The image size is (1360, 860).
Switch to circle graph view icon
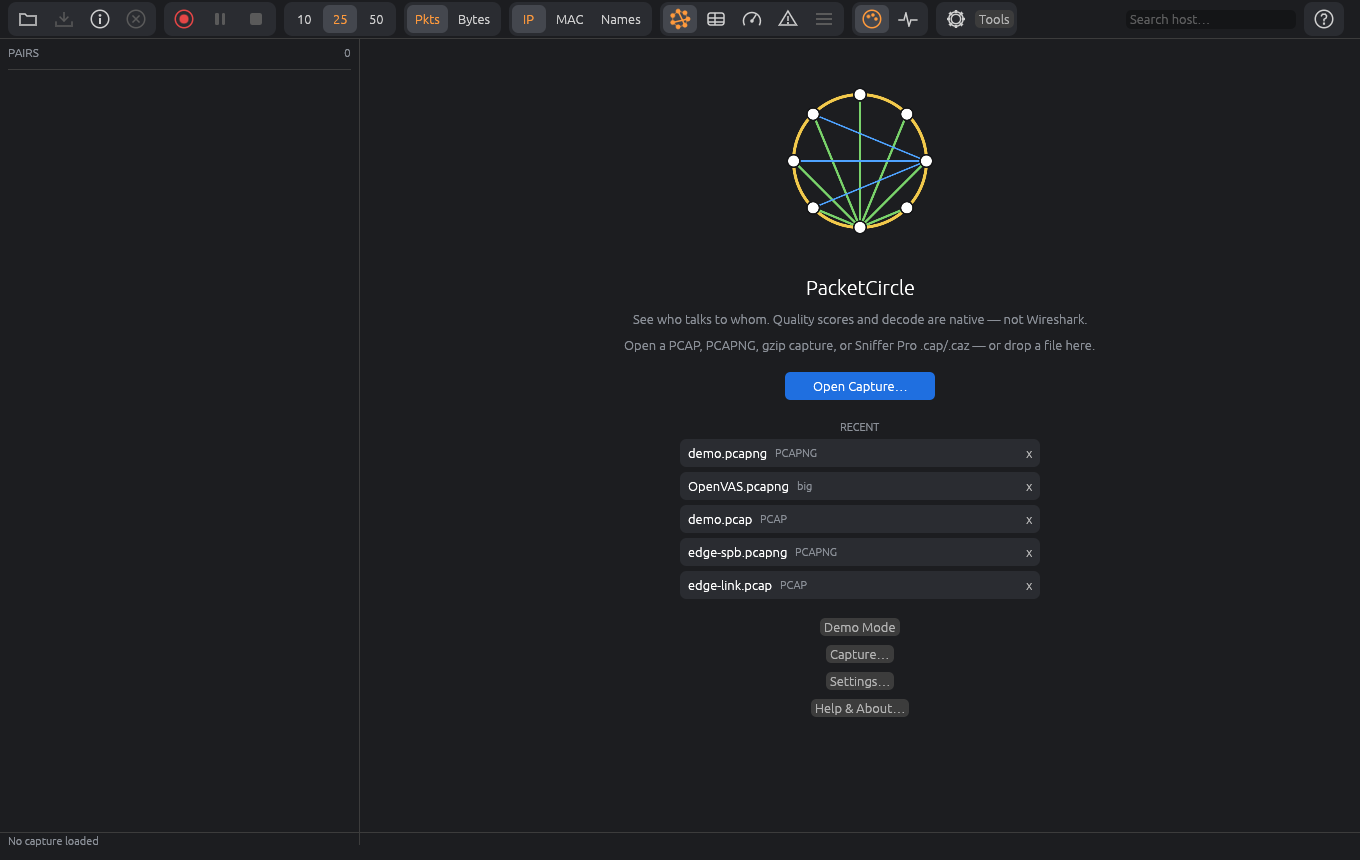click(x=680, y=19)
